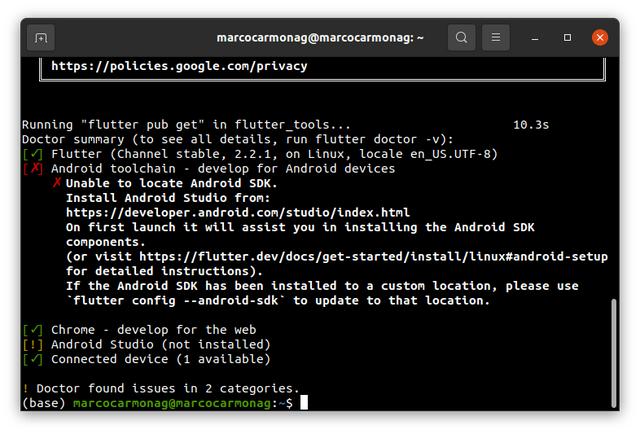Image resolution: width=640 pixels, height=434 pixels.
Task: Click the yellow exclamation beside Android Studio
Action: click(x=33, y=345)
